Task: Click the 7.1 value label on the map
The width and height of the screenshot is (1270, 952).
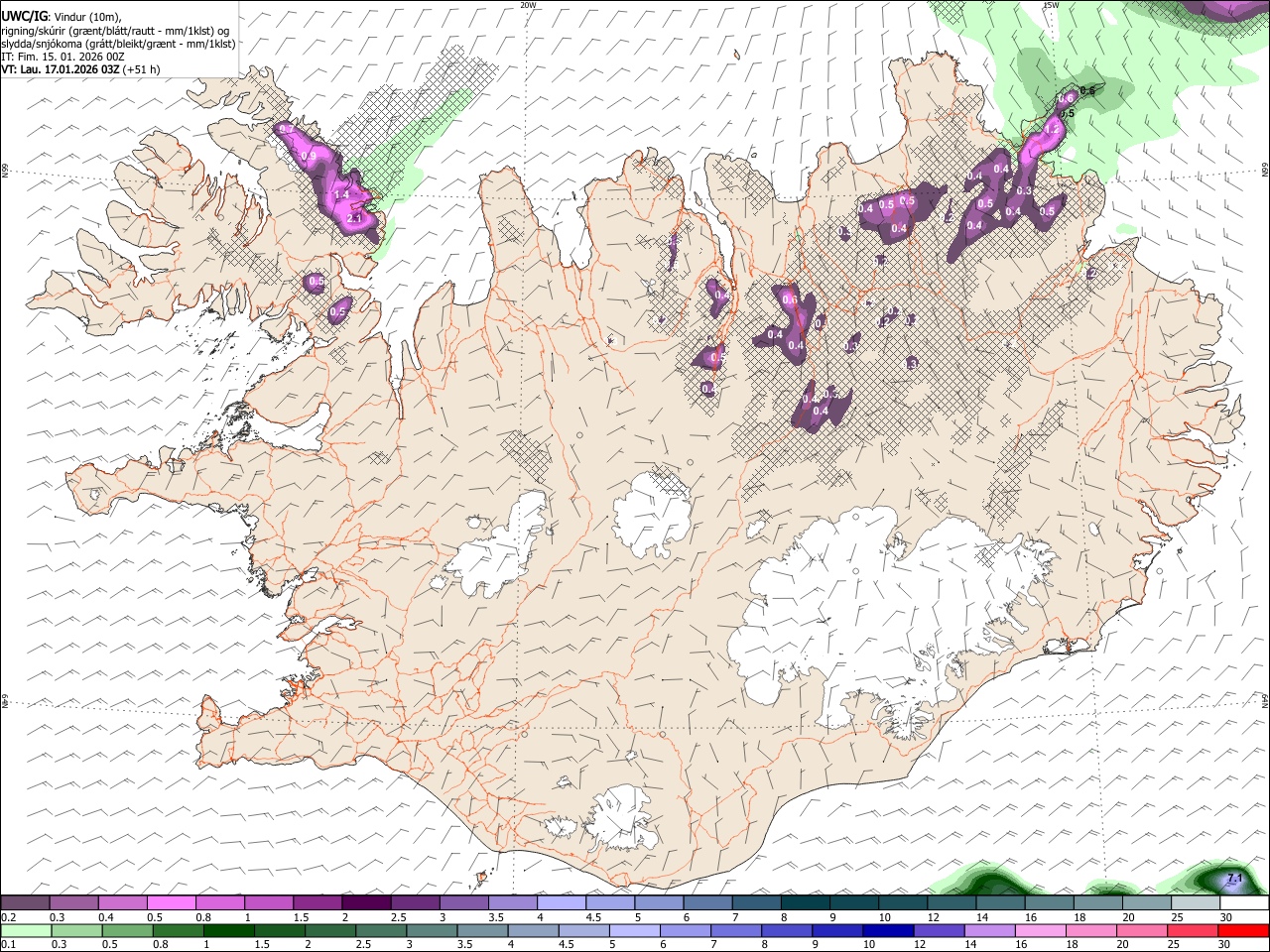Action: coord(1235,879)
